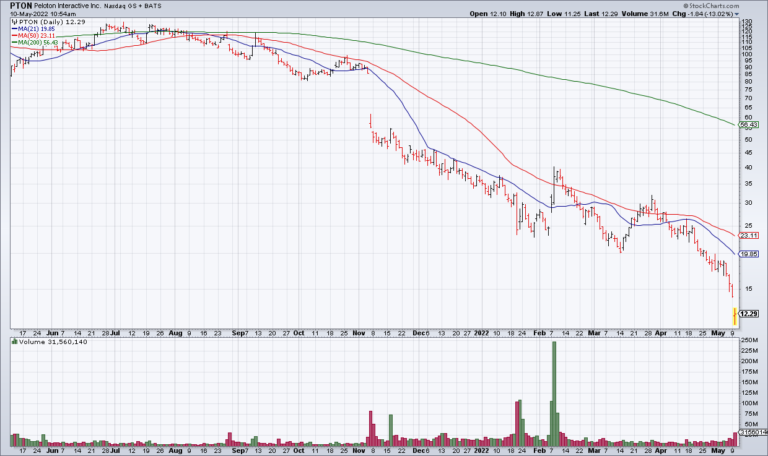Click the 2022 label on the date axis
768x456 pixels.
[481, 329]
